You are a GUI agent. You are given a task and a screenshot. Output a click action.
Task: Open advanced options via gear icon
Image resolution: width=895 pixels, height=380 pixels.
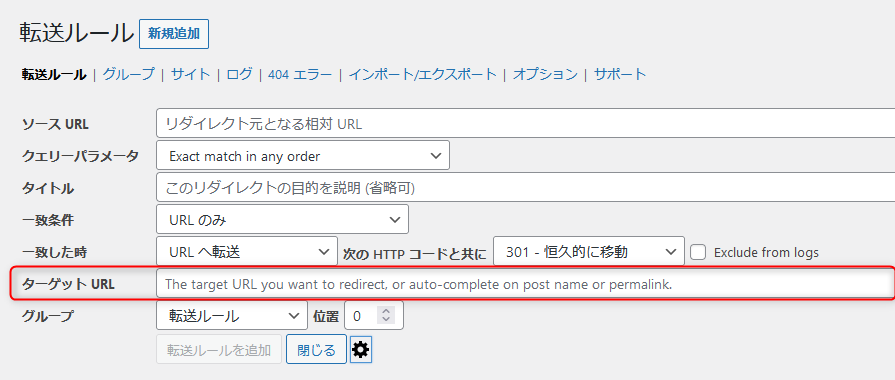click(x=360, y=349)
